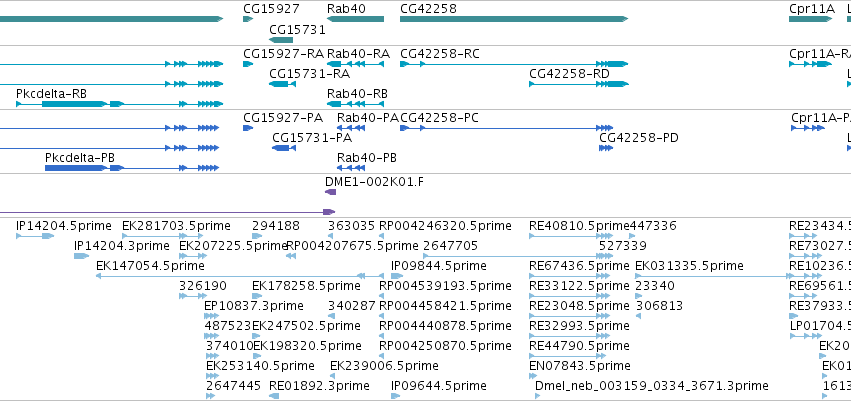Viewport: 851px width, 401px height.
Task: Click the CG42258-RC transcript label
Action: (x=440, y=54)
